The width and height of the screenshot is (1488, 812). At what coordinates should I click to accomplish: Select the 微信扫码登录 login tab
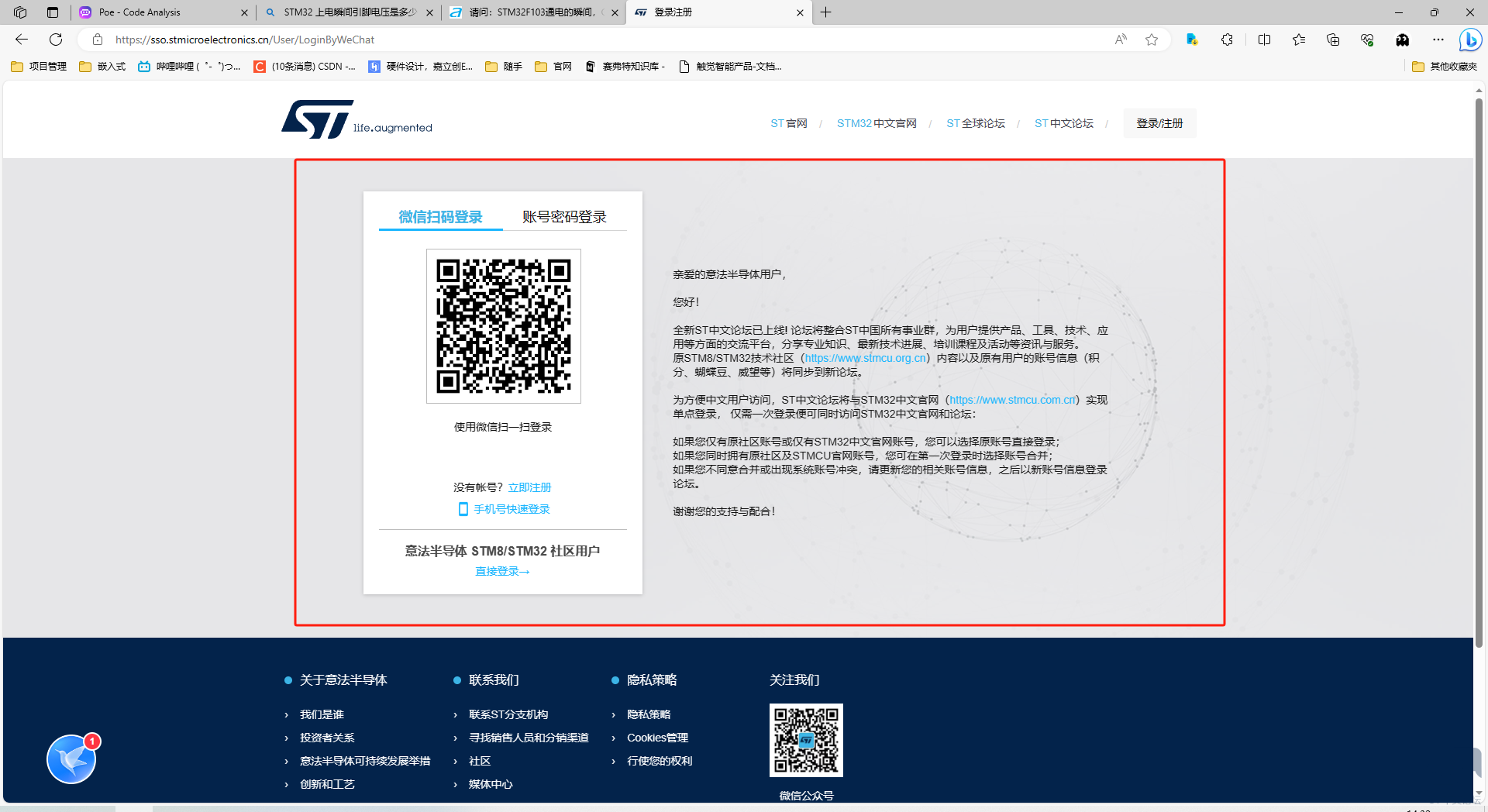pos(440,217)
